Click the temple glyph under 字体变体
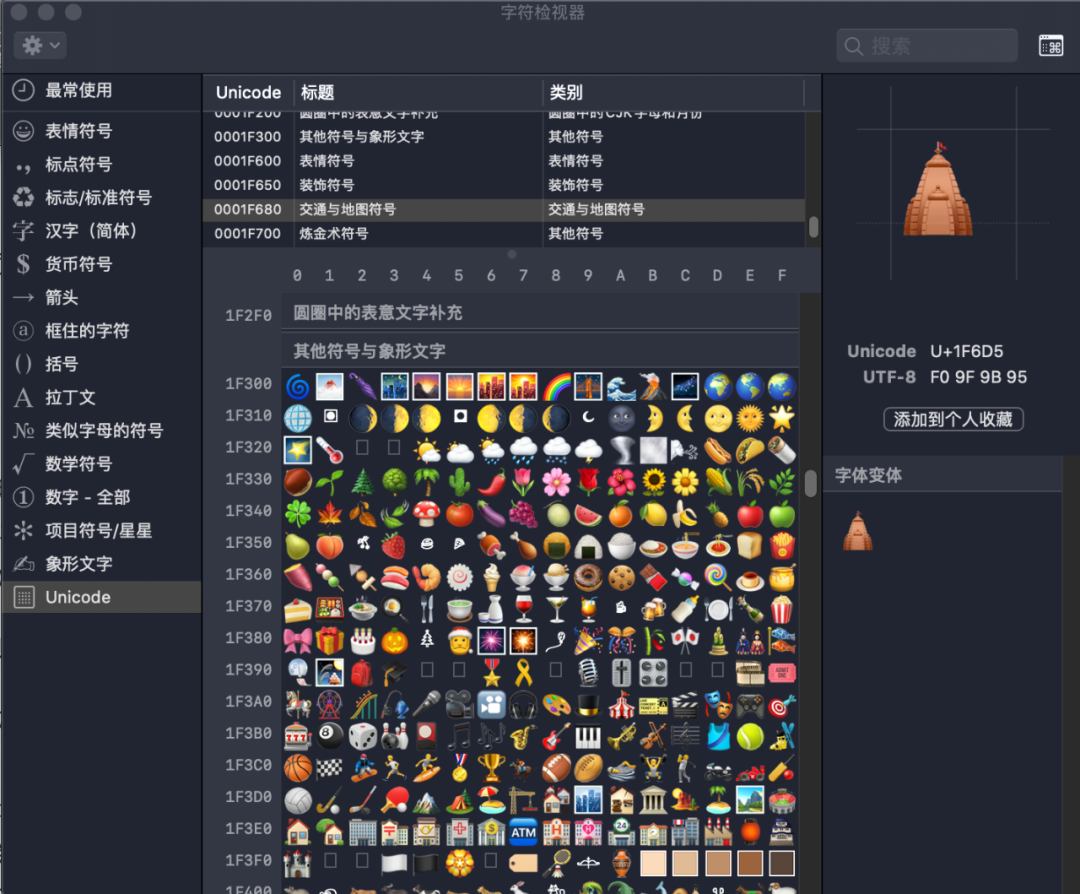Screen dimensions: 1080x894 point(857,530)
